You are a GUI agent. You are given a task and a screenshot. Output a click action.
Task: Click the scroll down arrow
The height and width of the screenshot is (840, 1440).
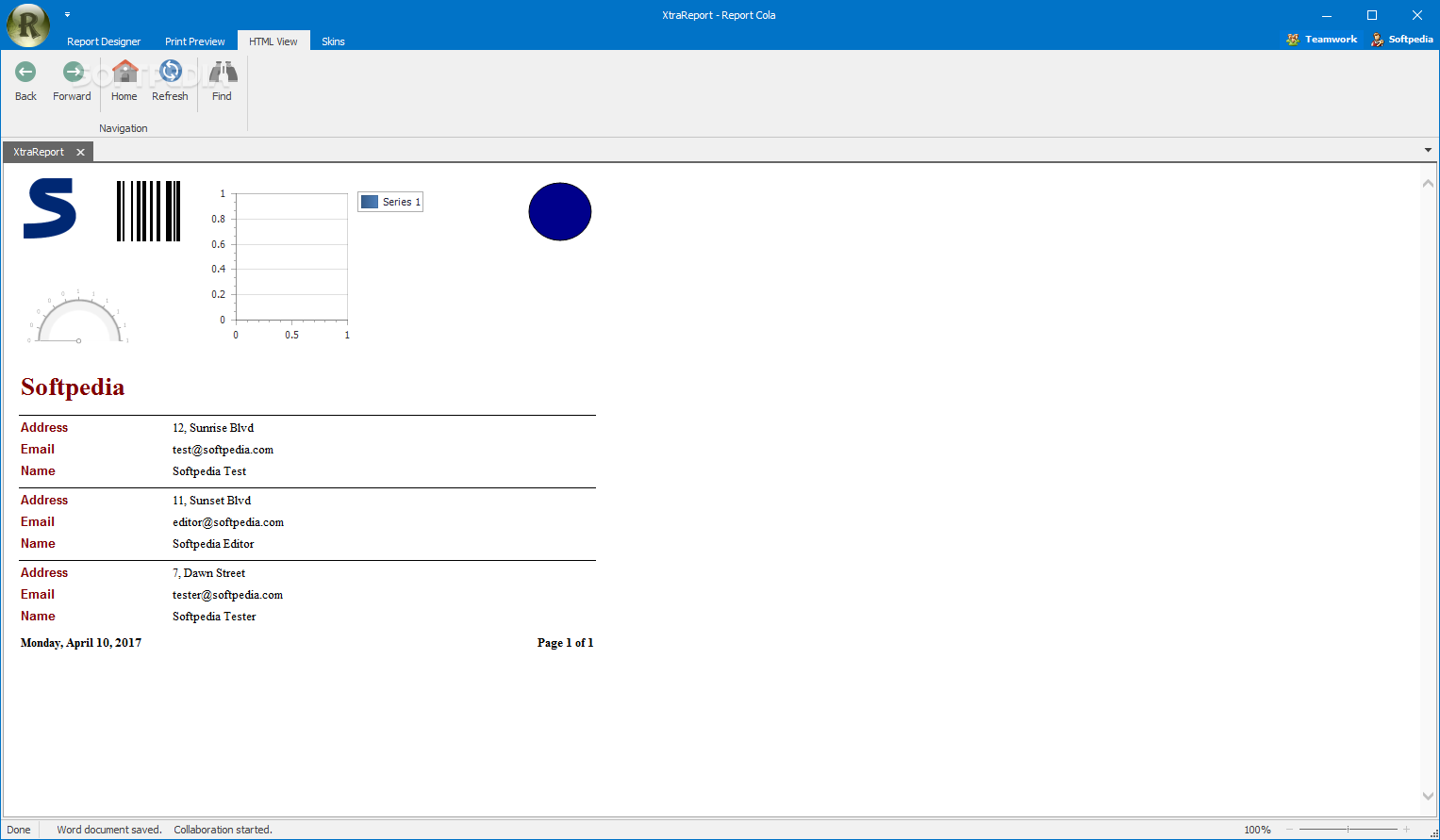click(x=1428, y=797)
